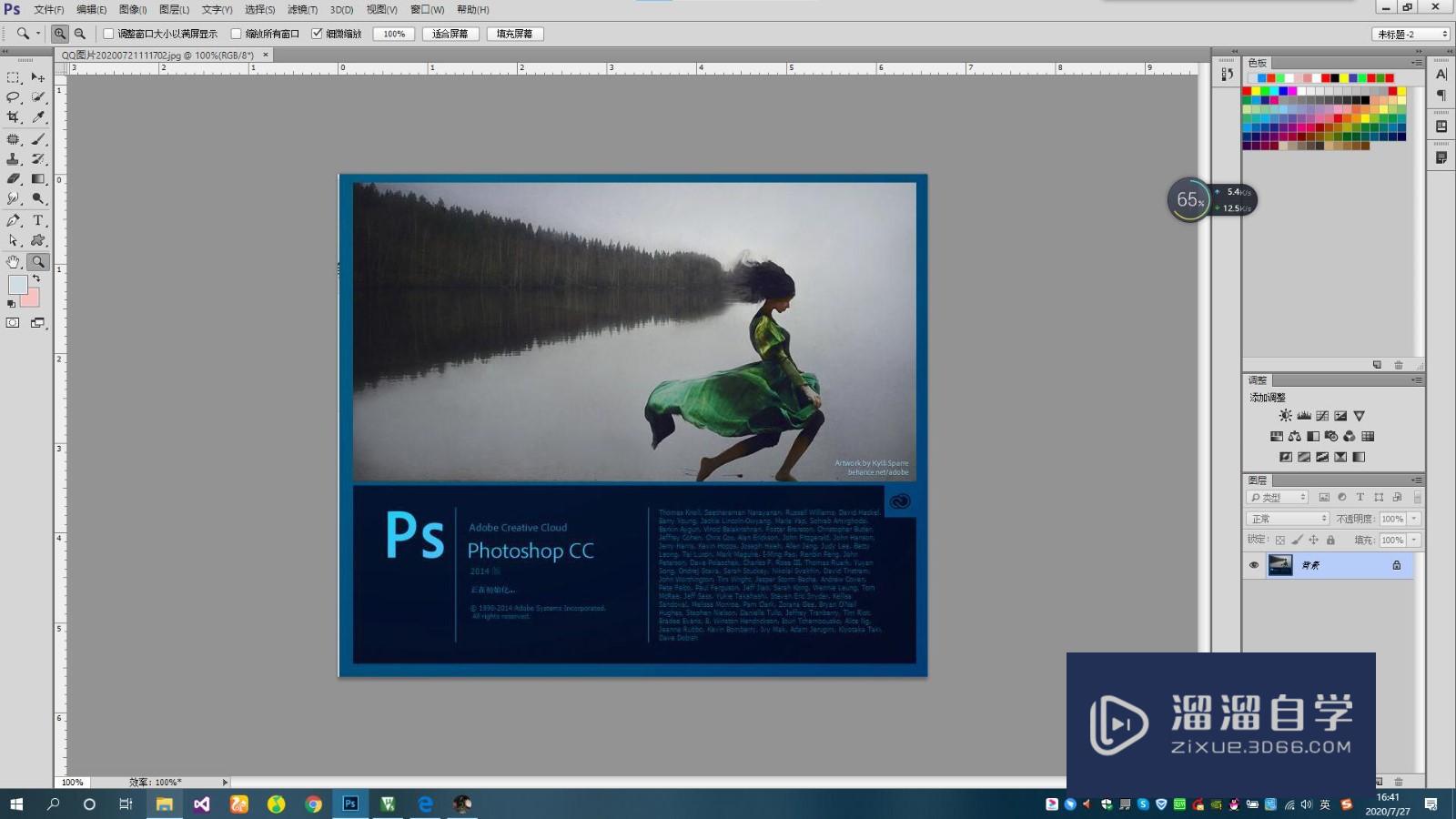
Task: Open the 窗口(W) menu
Action: point(427,9)
